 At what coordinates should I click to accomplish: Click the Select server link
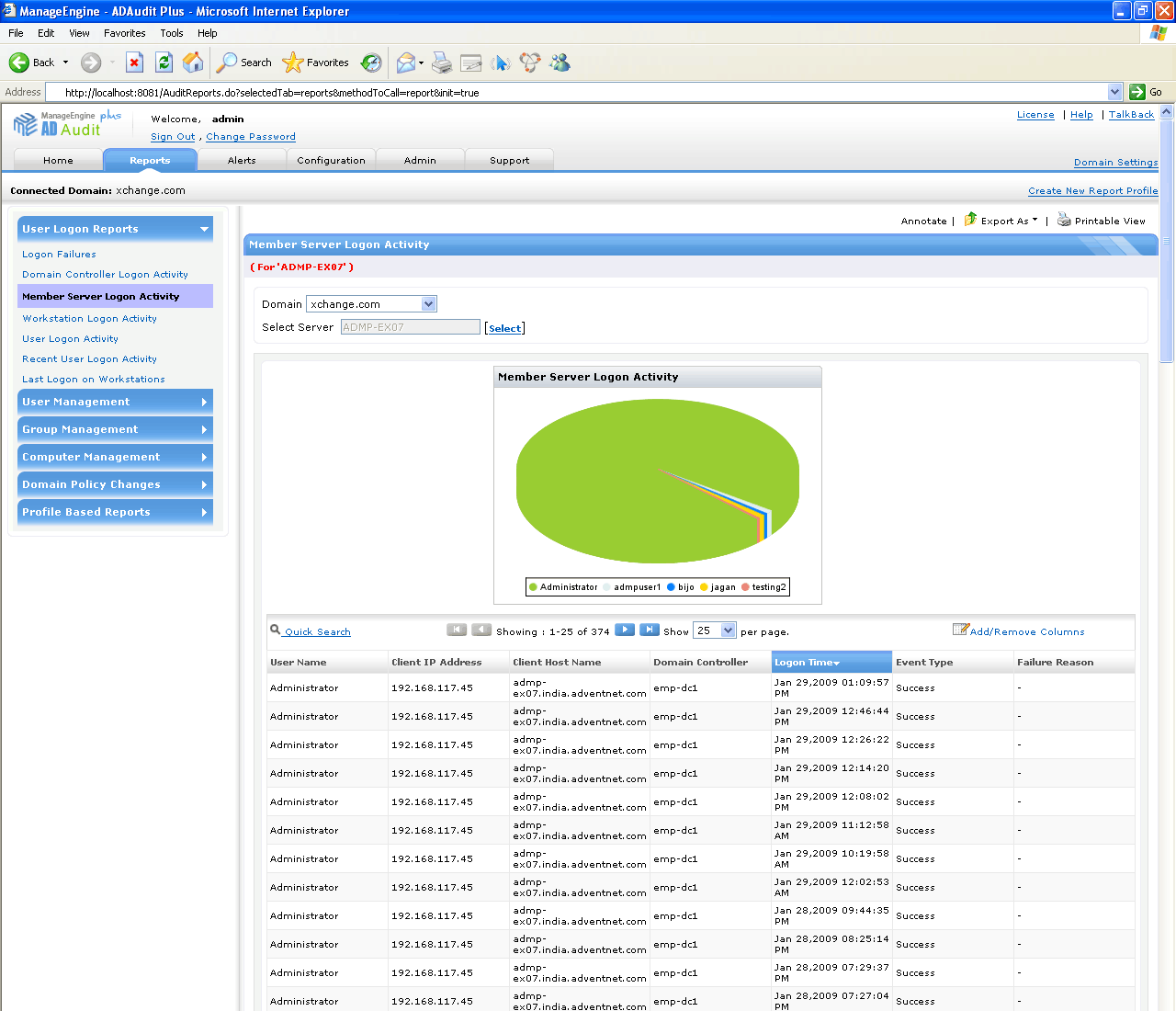504,328
